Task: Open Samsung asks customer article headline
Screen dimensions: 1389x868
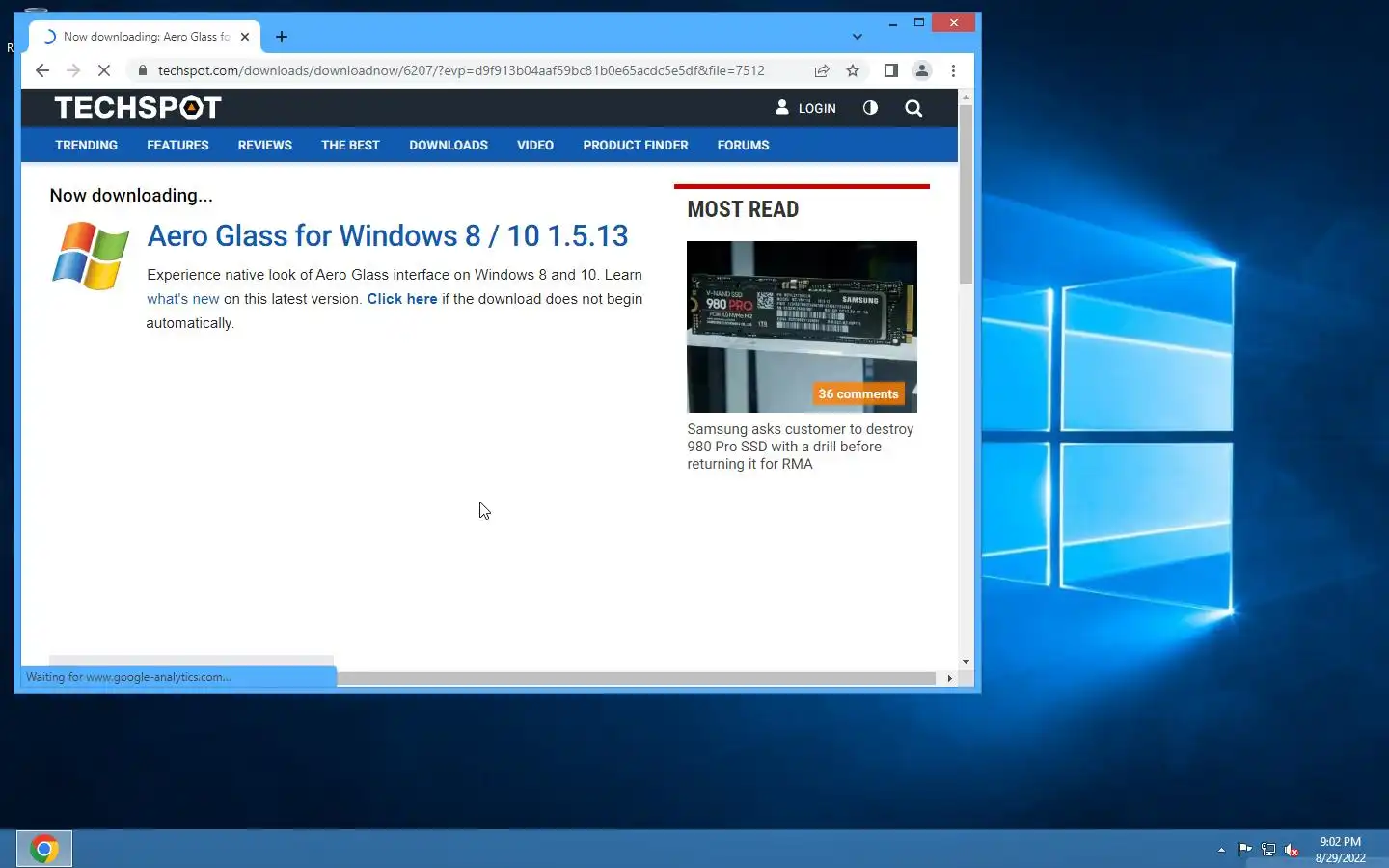Action: (801, 447)
